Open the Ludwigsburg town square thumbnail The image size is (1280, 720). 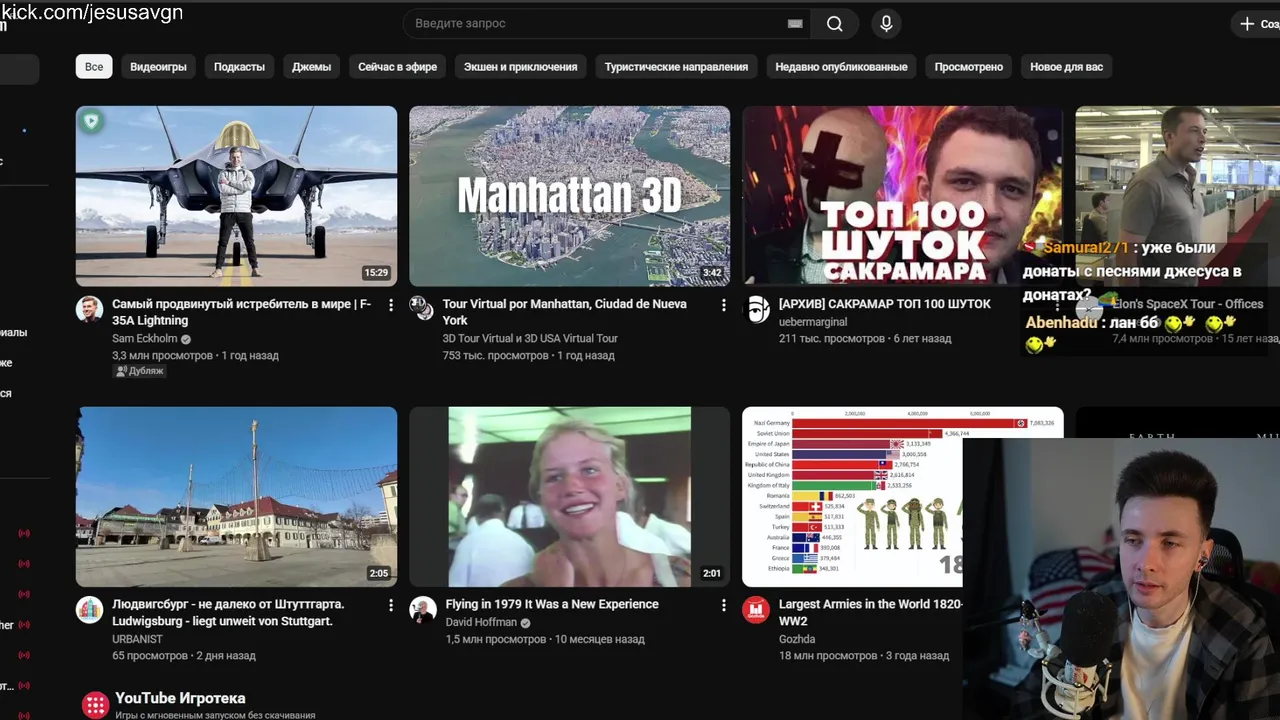coord(236,496)
